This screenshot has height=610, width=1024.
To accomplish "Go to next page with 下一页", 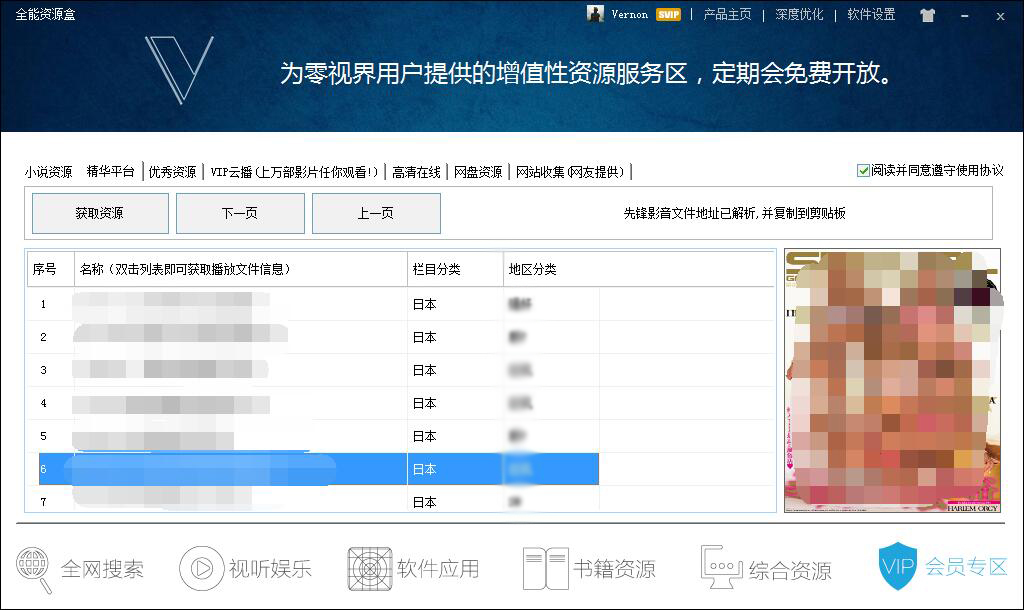I will point(240,213).
